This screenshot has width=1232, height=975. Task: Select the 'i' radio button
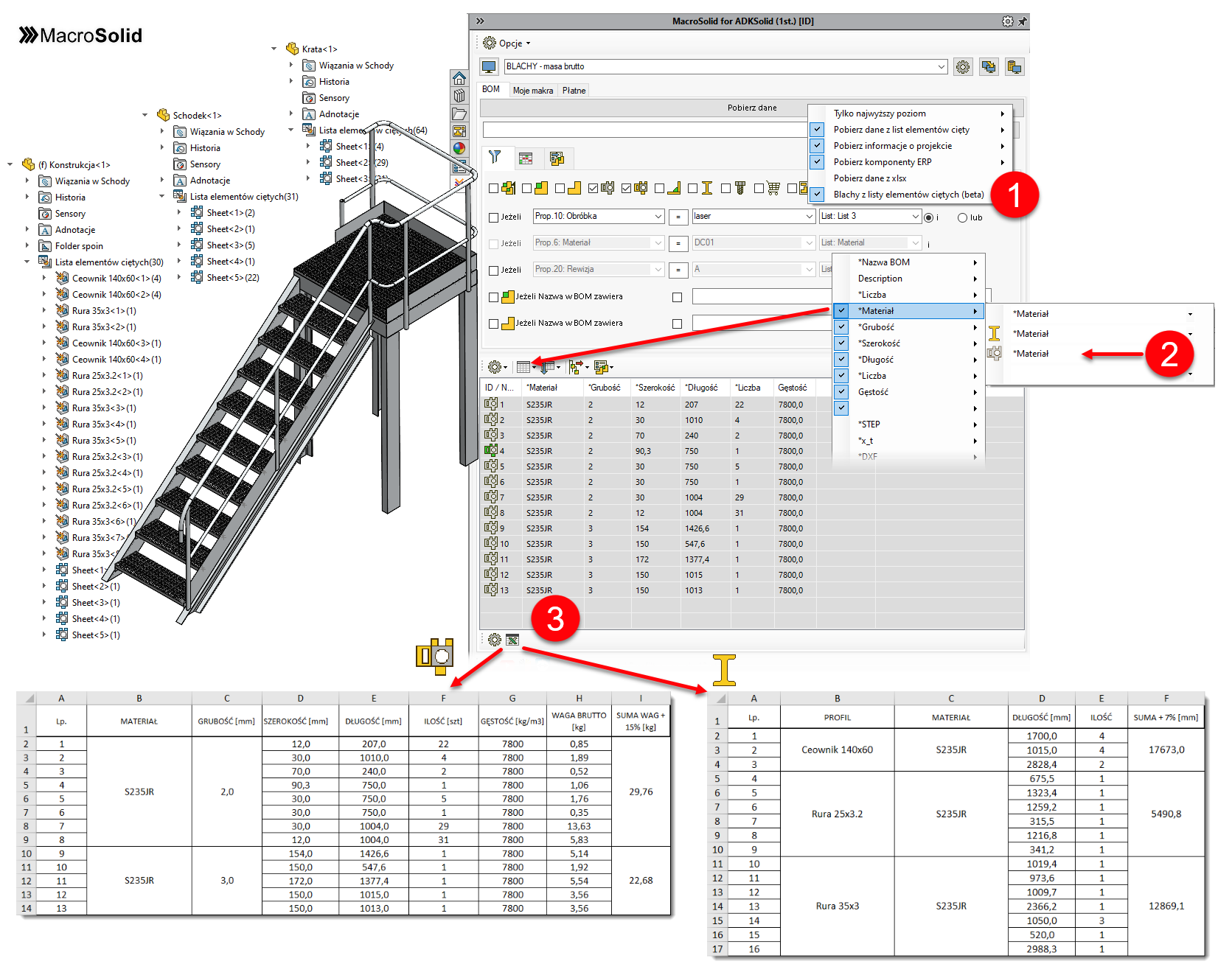point(929,217)
